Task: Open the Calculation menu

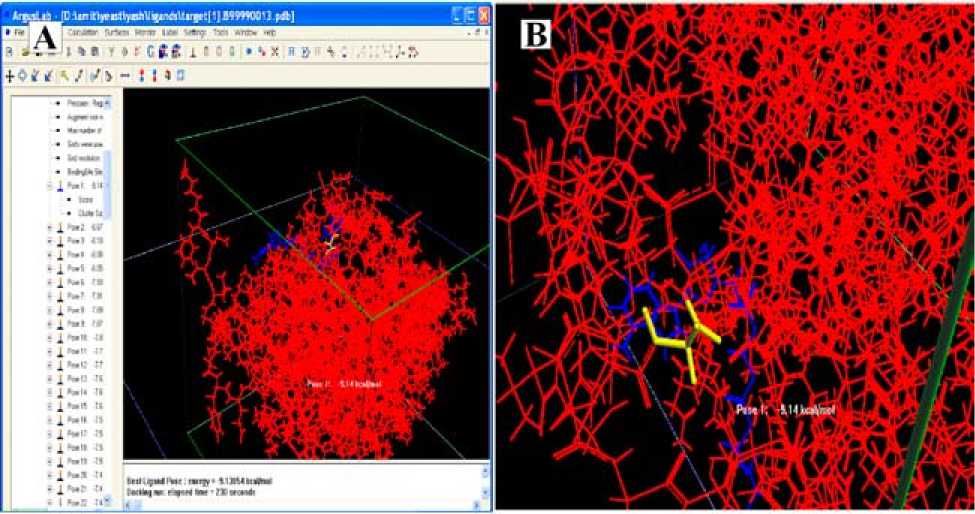Action: (x=83, y=32)
